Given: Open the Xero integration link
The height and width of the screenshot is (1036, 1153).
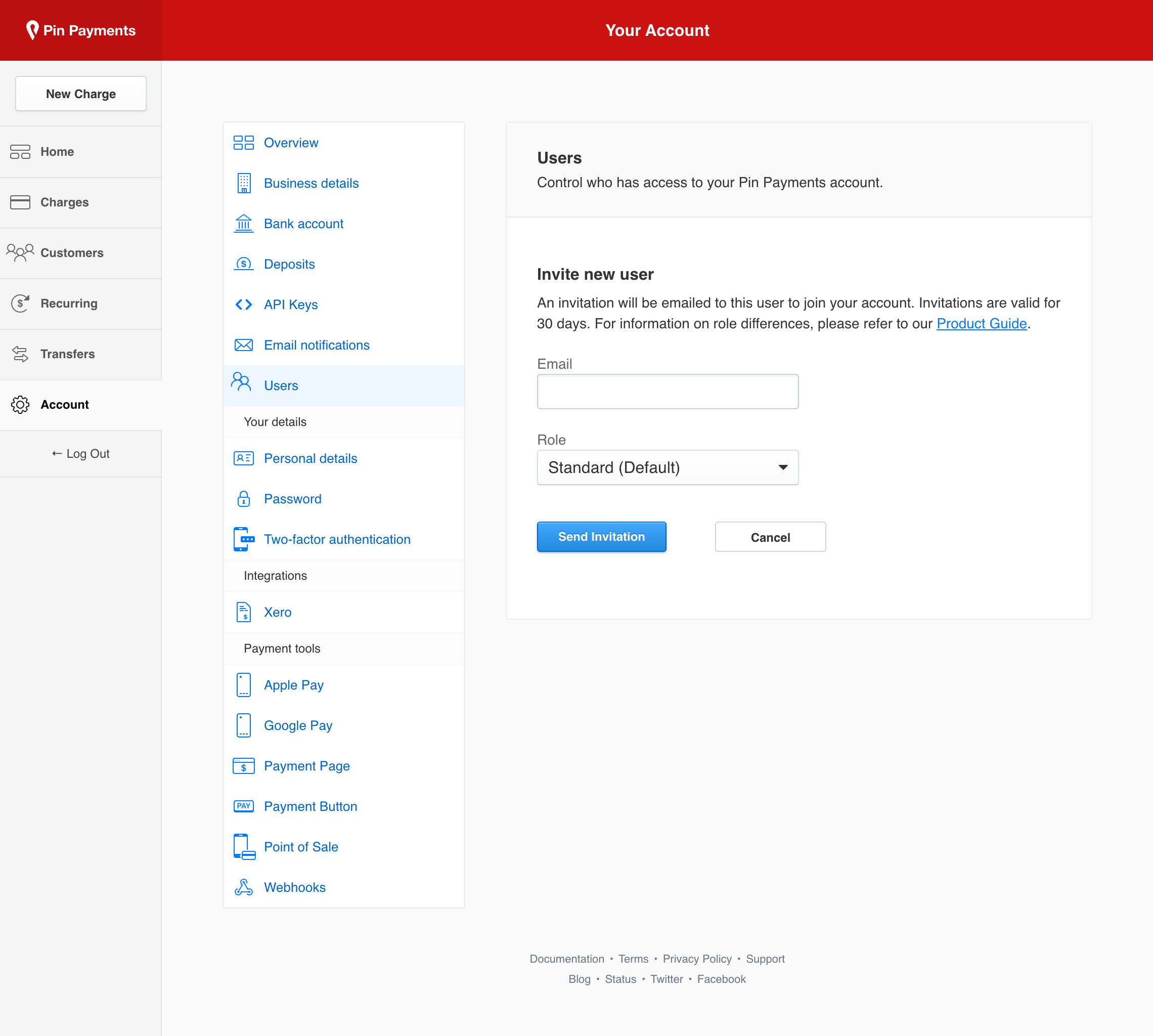Looking at the screenshot, I should [x=278, y=612].
